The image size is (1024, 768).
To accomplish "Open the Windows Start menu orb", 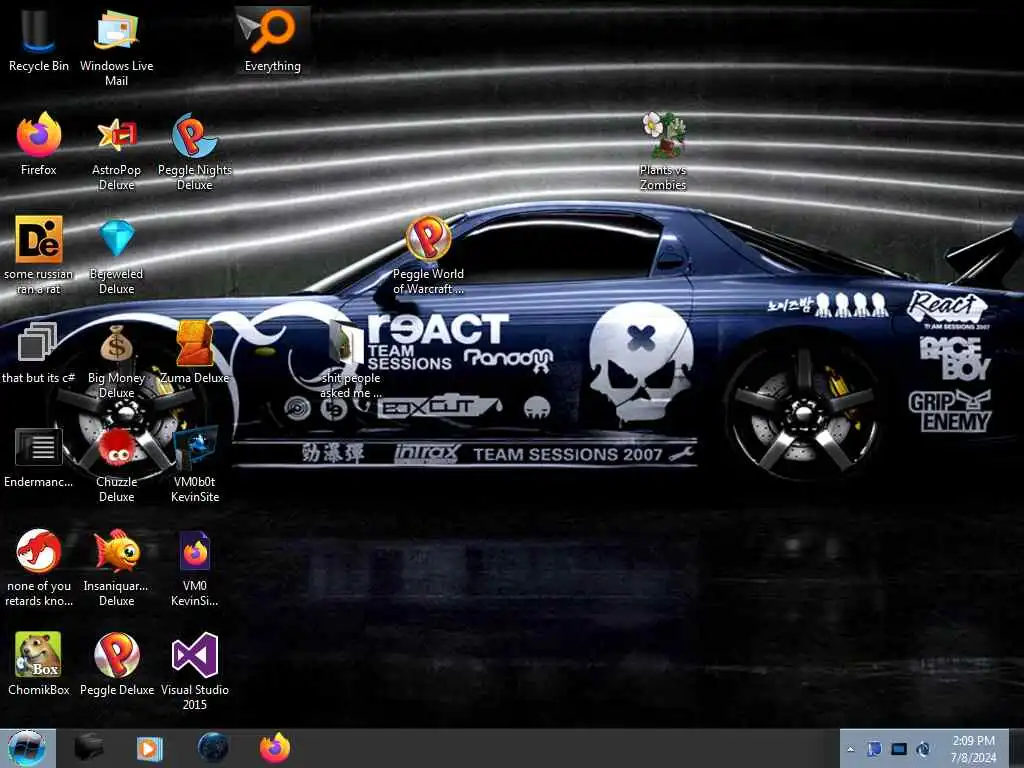I will (26, 748).
